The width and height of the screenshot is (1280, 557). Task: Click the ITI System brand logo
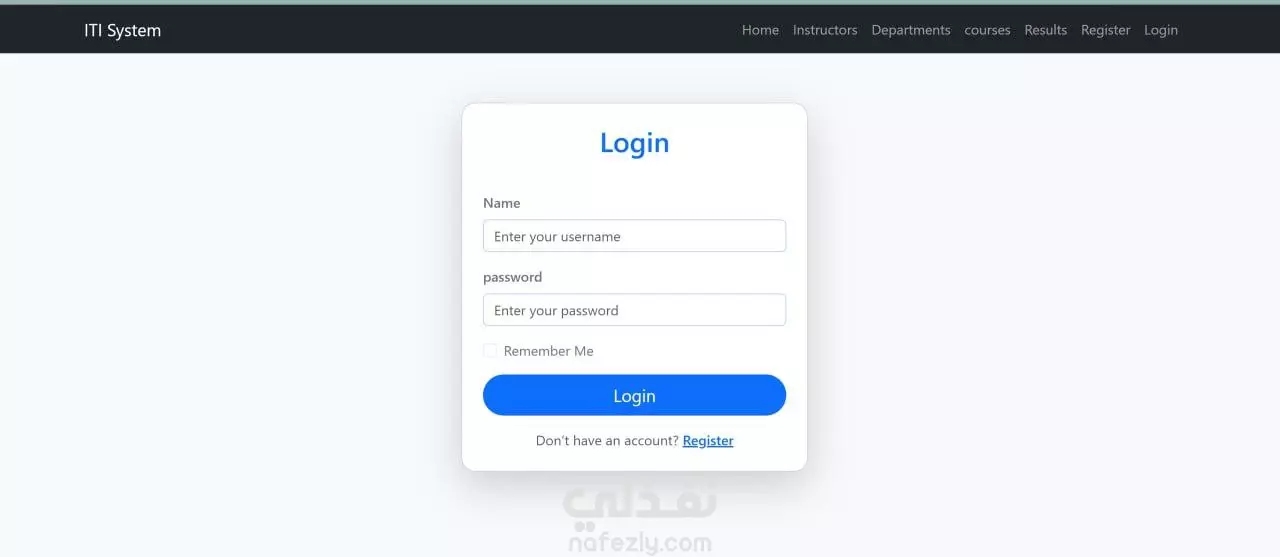pos(122,30)
